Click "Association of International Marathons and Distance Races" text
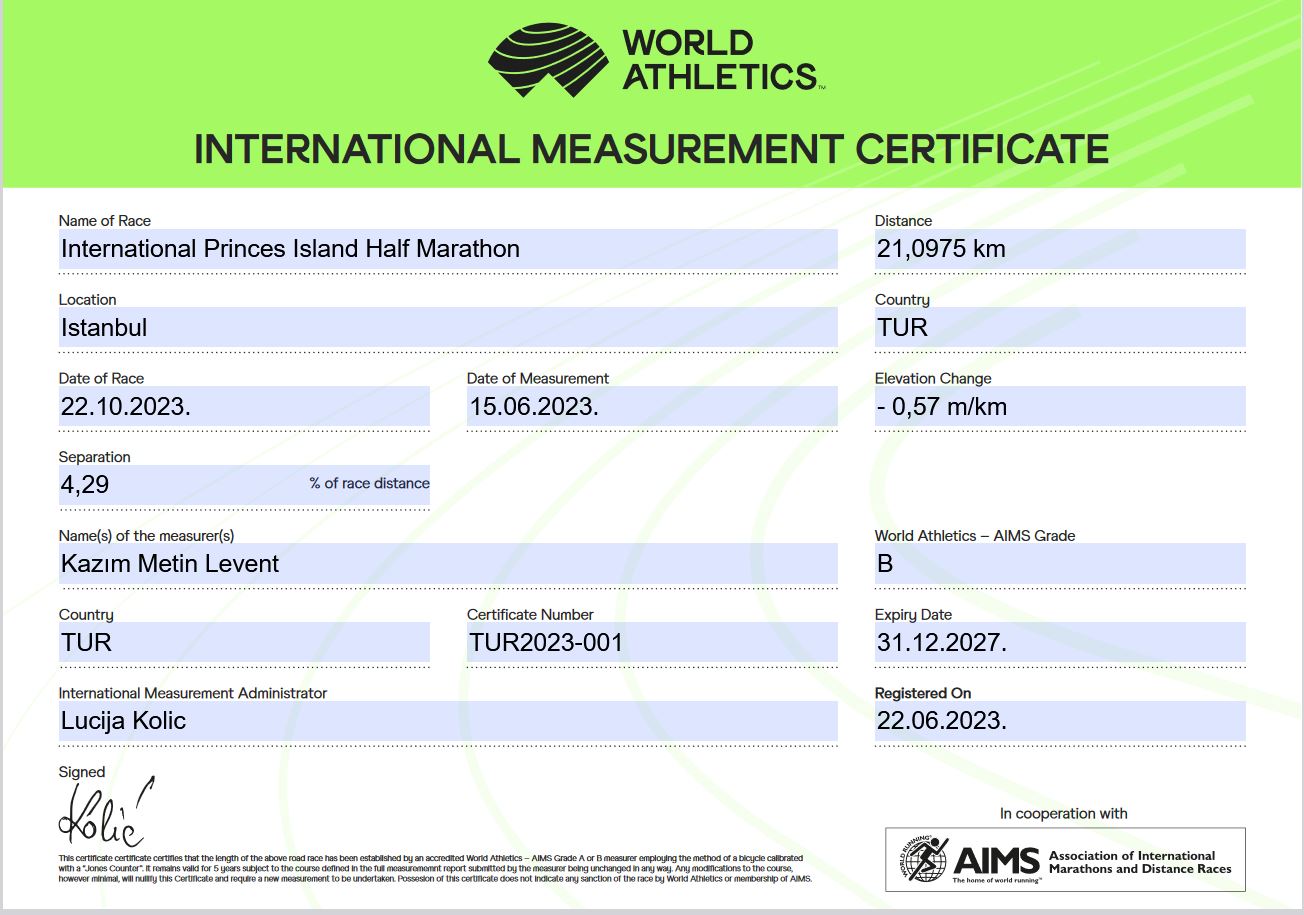 point(1140,862)
